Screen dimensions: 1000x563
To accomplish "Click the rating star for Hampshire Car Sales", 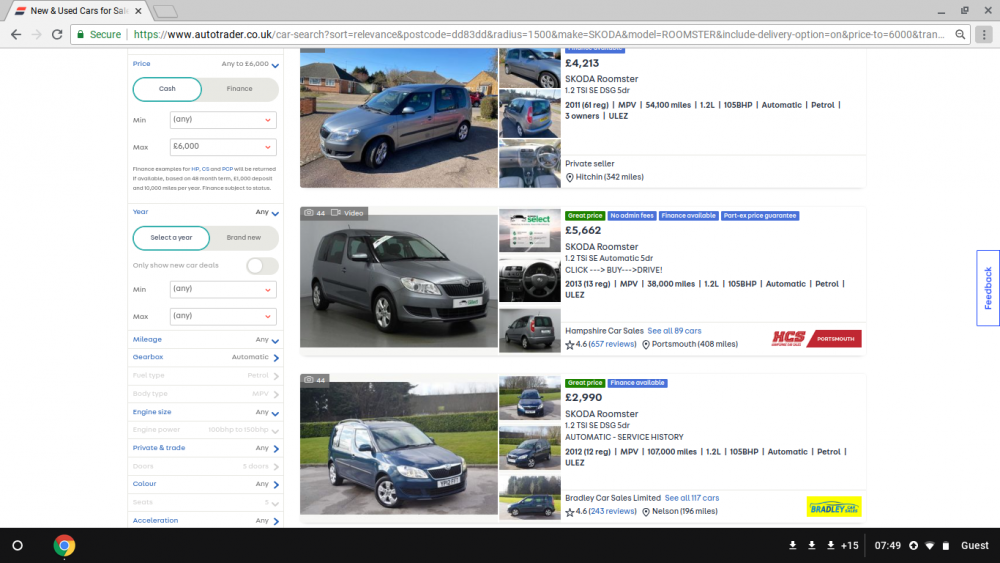I will click(x=570, y=344).
